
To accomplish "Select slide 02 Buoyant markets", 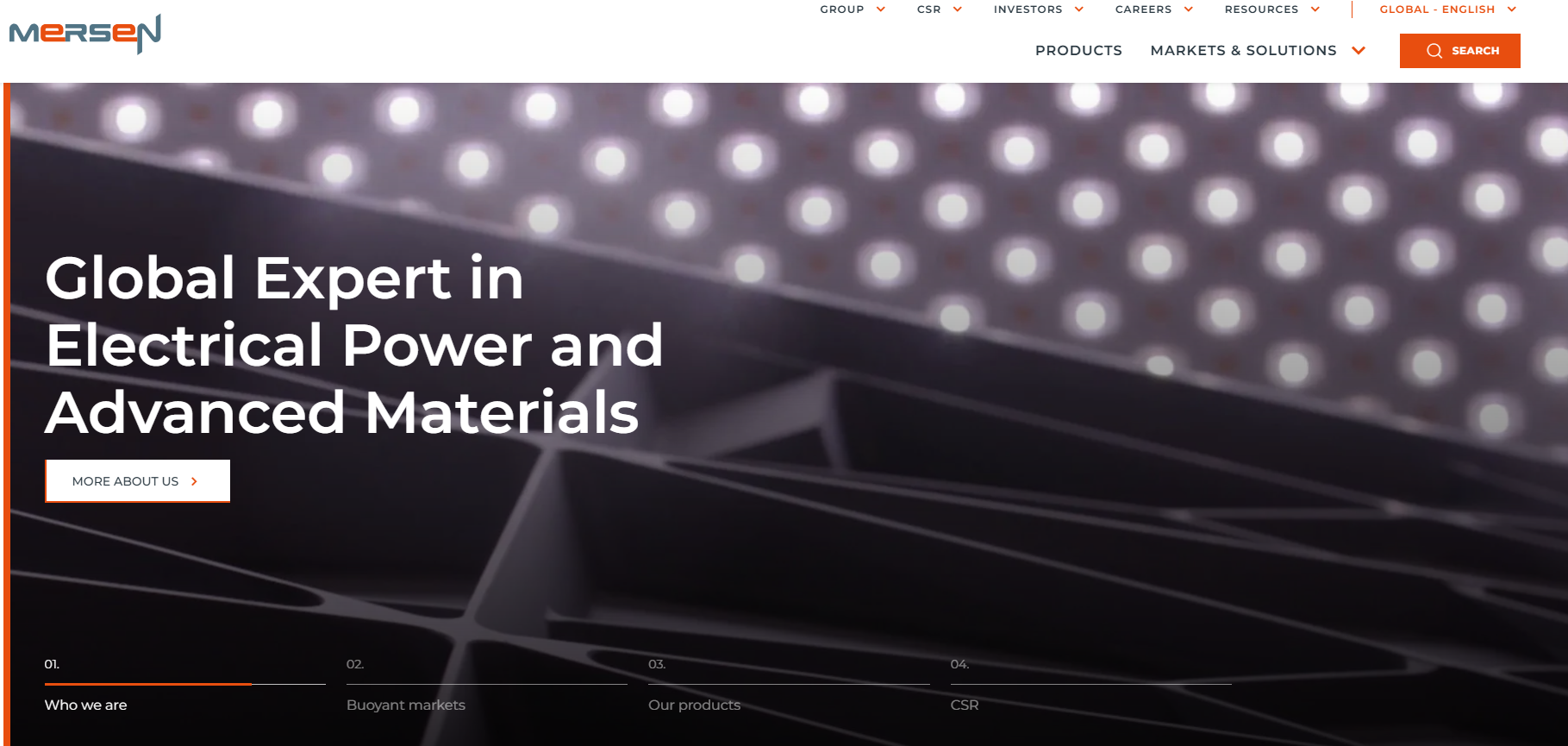I will (486, 686).
